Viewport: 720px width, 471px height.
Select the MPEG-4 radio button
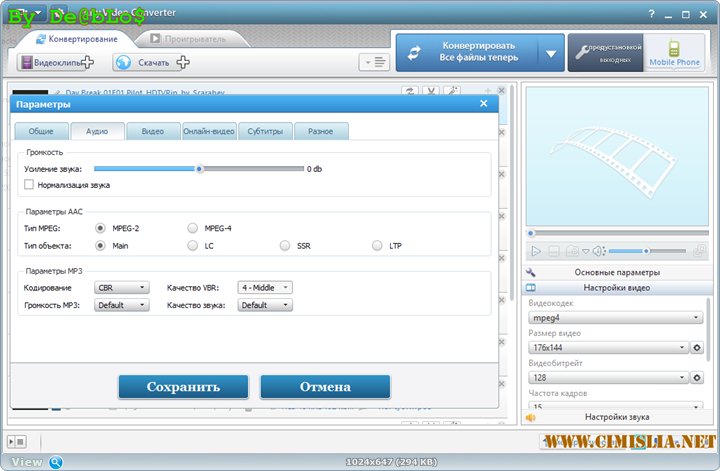pyautogui.click(x=193, y=228)
